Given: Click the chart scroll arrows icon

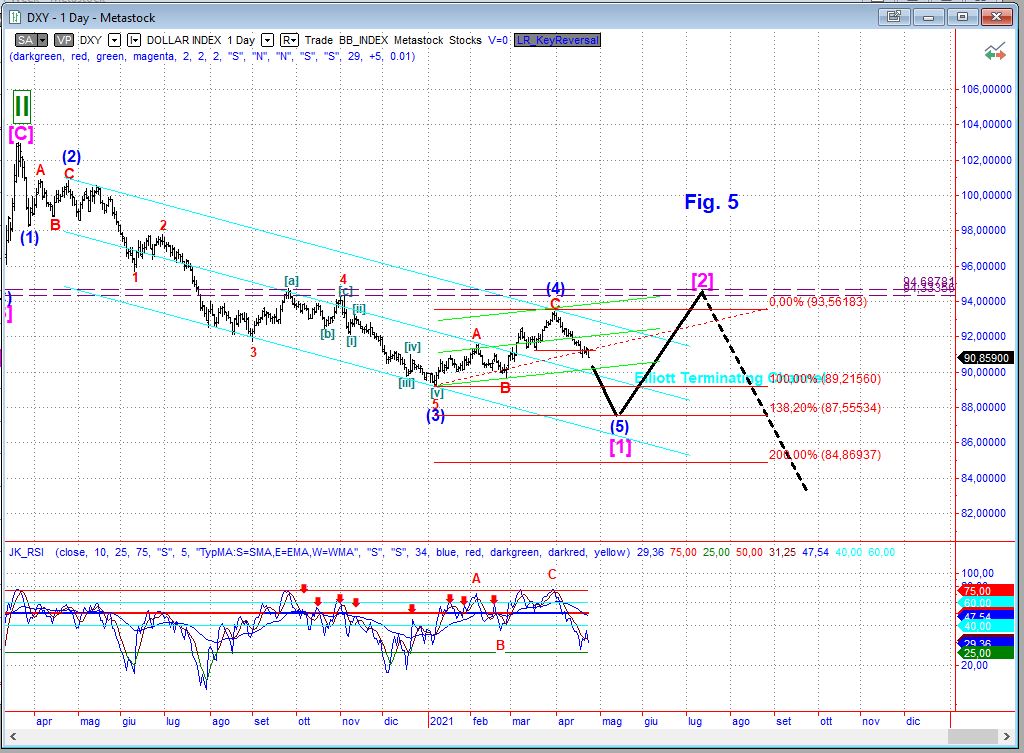Looking at the screenshot, I should [x=994, y=54].
